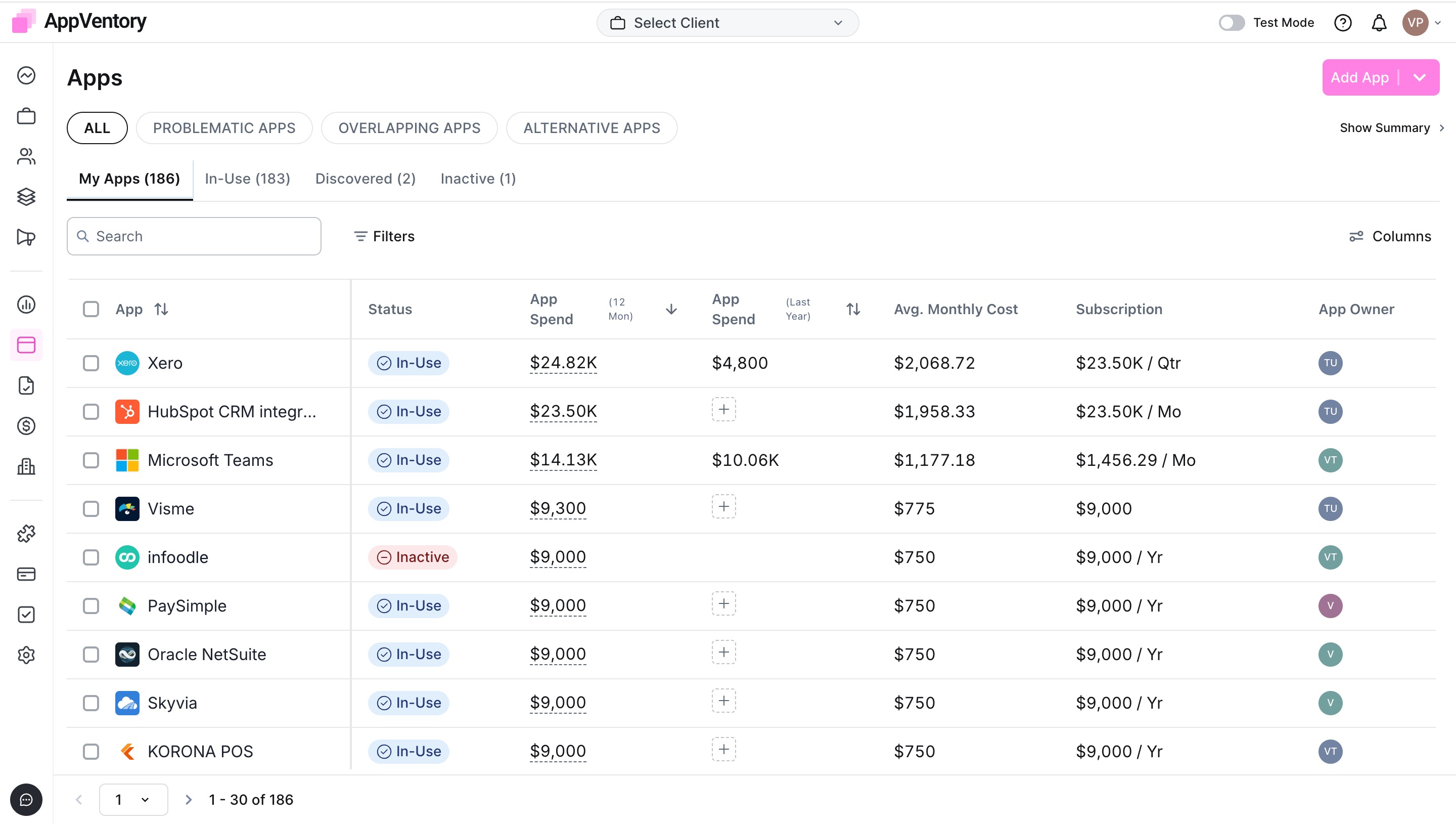Expand the Add App dropdown arrow
1456x824 pixels.
click(1419, 77)
